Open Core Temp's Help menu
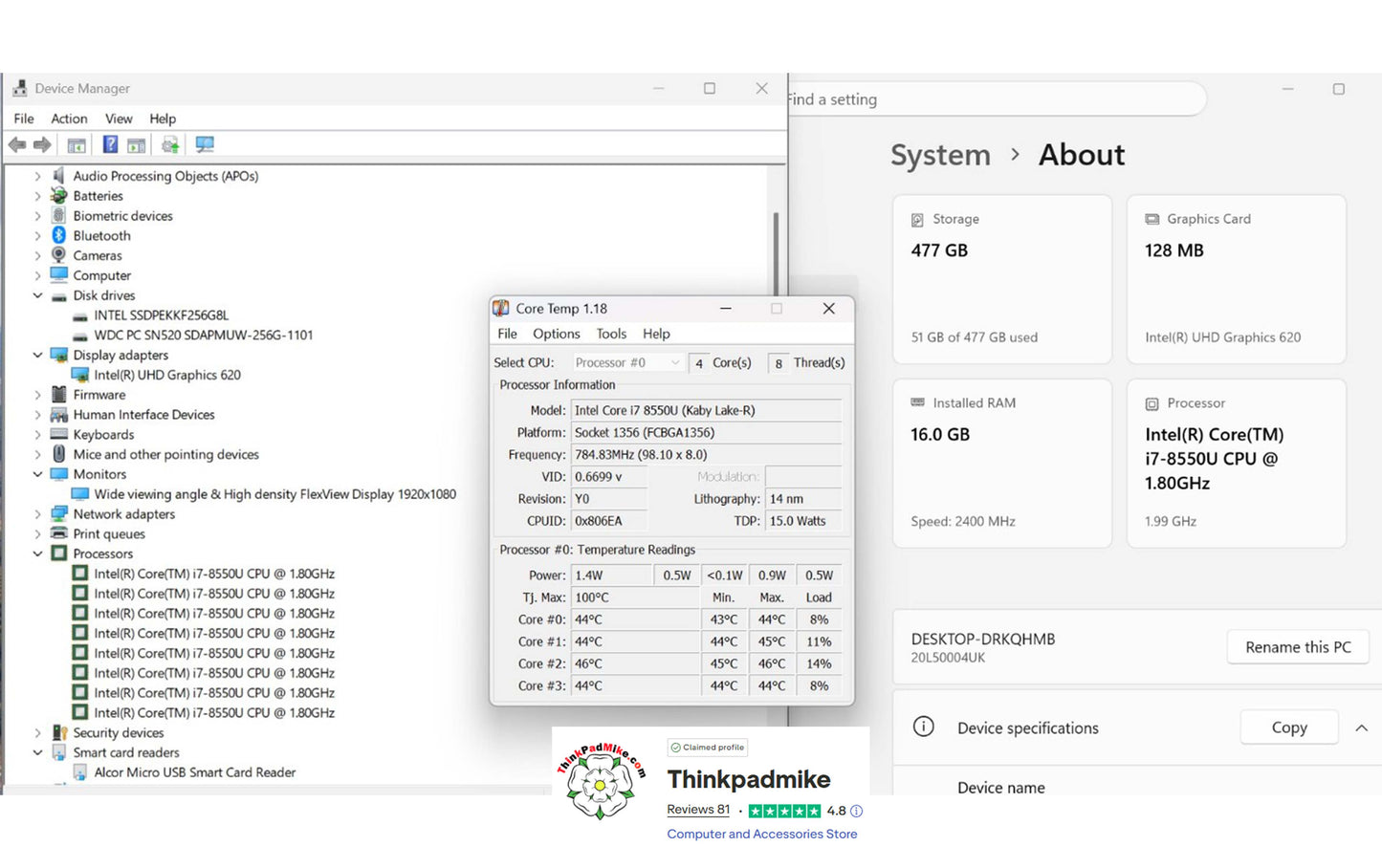 656,334
